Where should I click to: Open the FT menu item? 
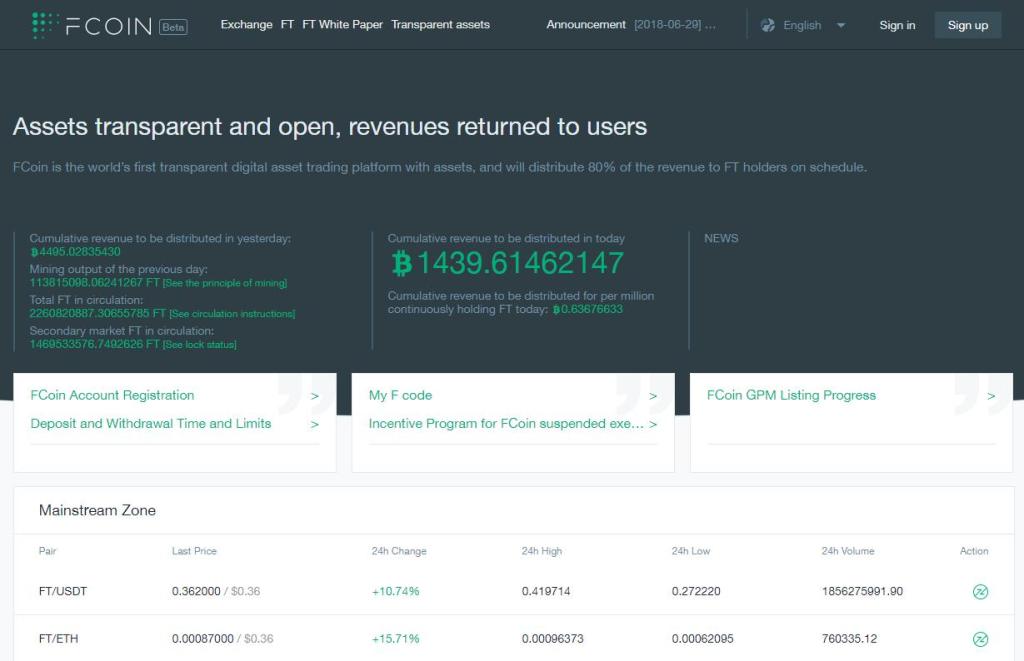click(287, 25)
